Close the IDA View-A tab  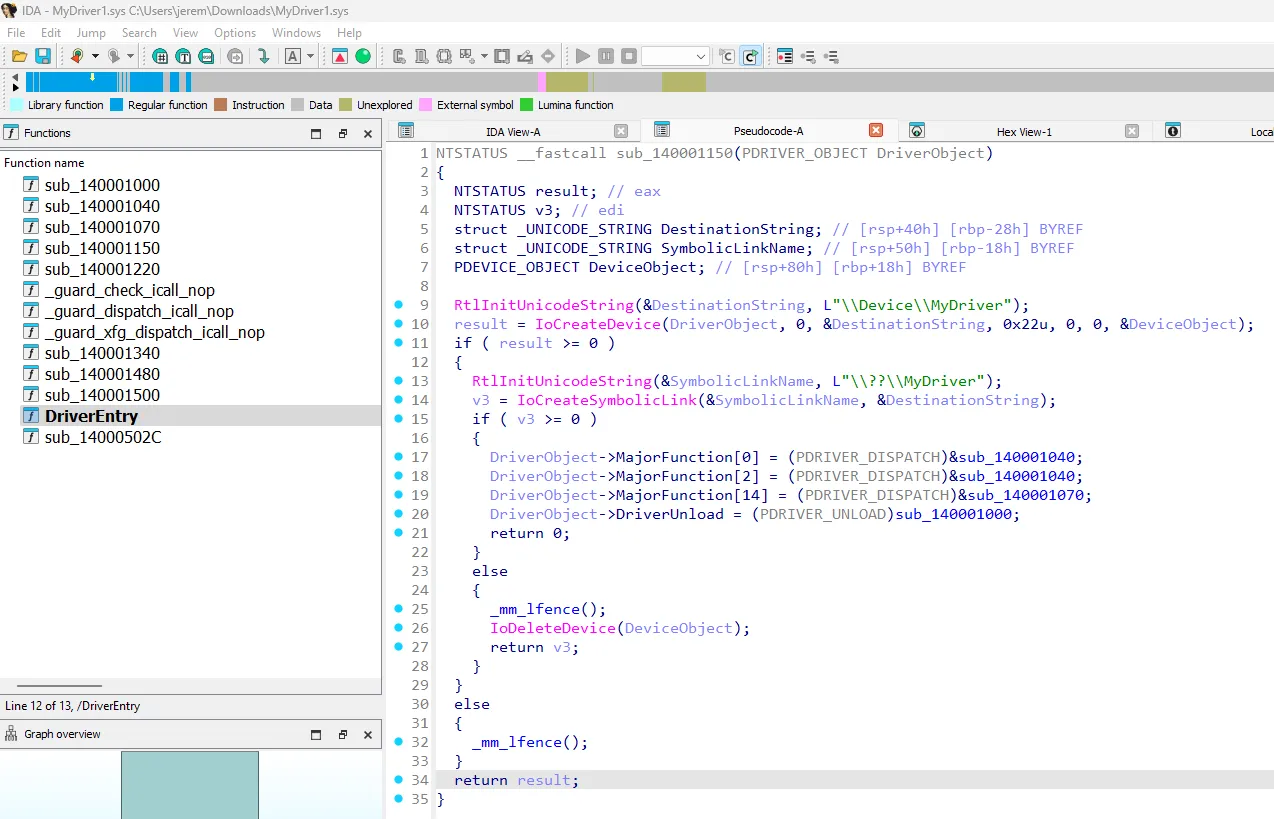click(621, 131)
